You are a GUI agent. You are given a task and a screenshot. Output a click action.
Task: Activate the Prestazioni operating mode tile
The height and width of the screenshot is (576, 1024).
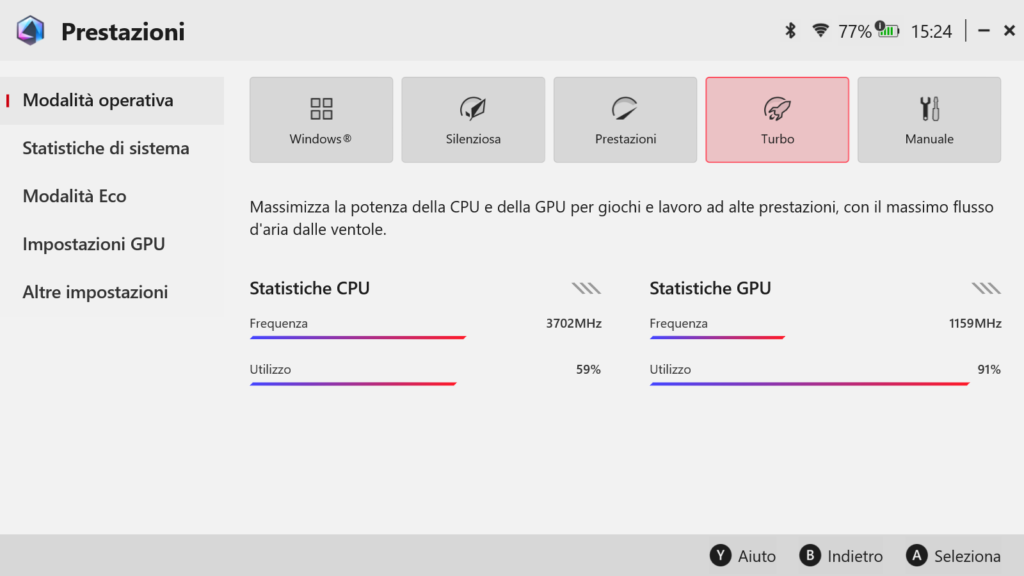[x=625, y=120]
